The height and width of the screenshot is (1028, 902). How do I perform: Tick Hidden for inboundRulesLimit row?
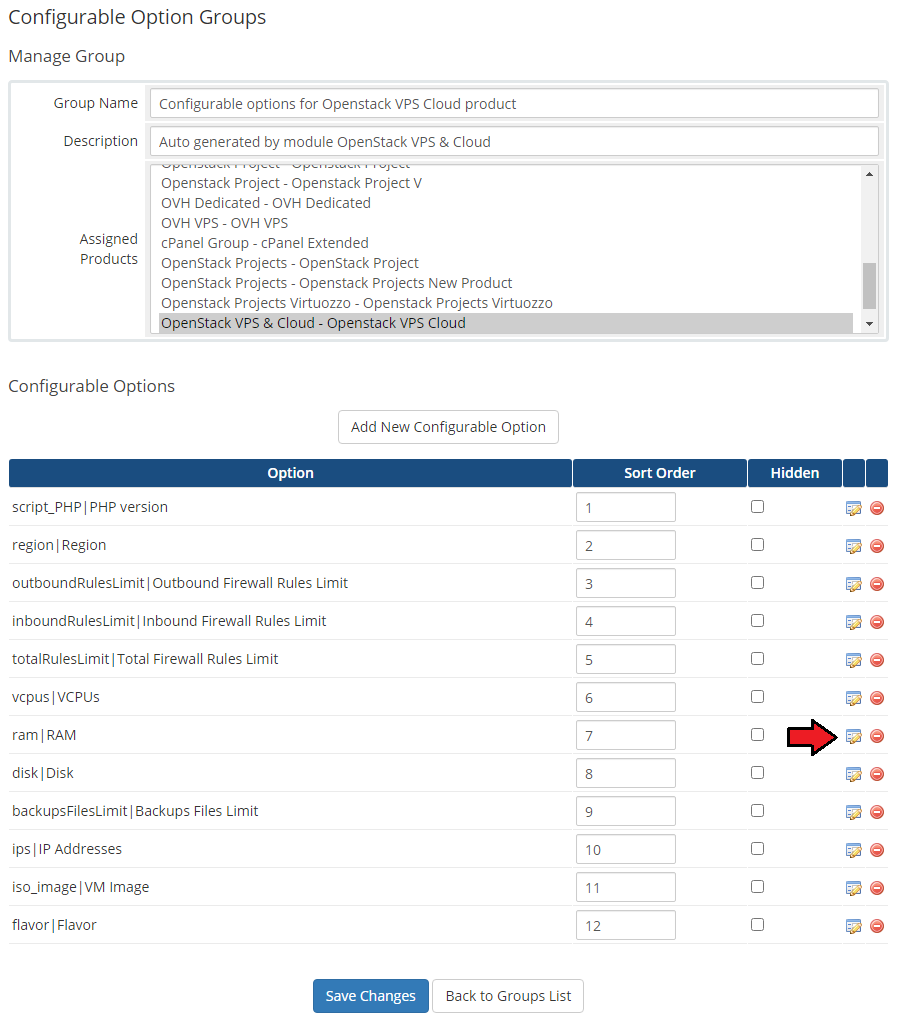(757, 621)
